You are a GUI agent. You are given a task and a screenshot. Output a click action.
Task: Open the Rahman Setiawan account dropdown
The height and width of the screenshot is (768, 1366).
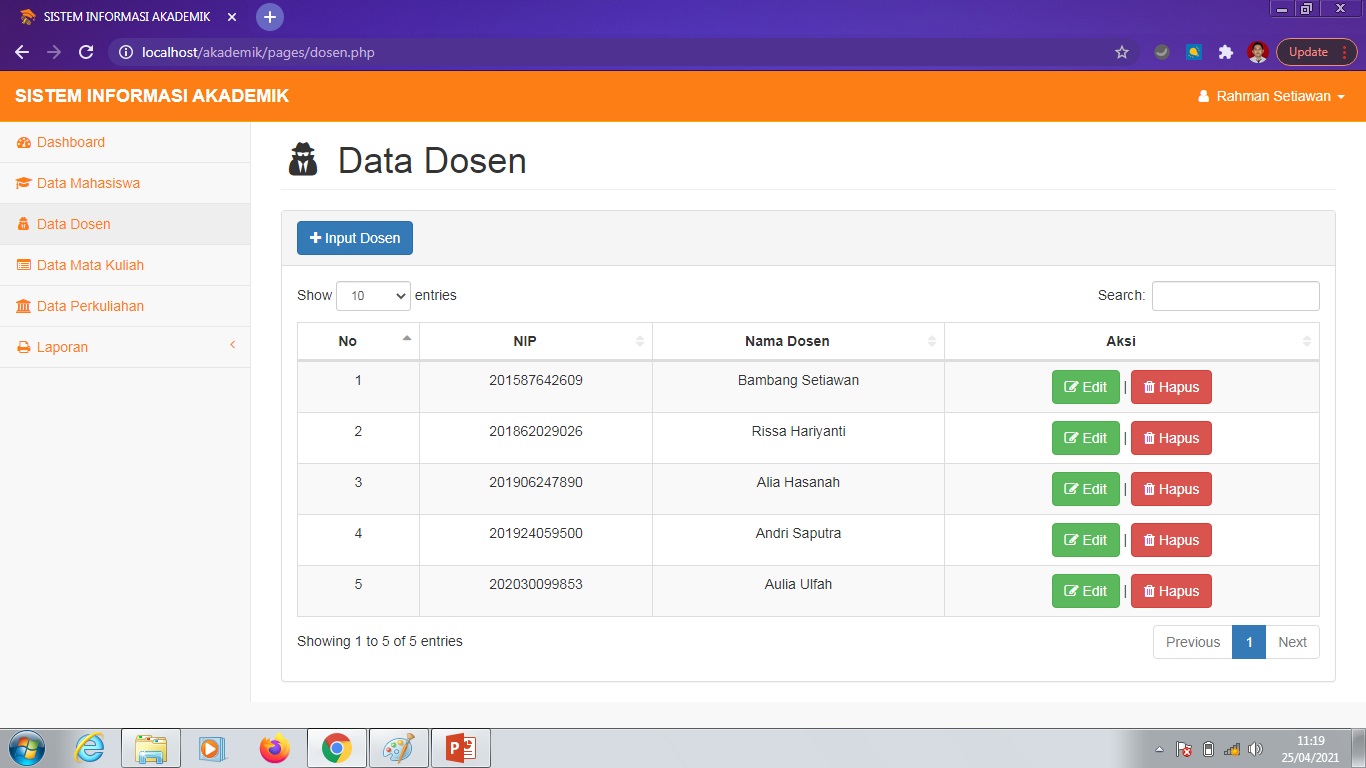pyautogui.click(x=1272, y=96)
